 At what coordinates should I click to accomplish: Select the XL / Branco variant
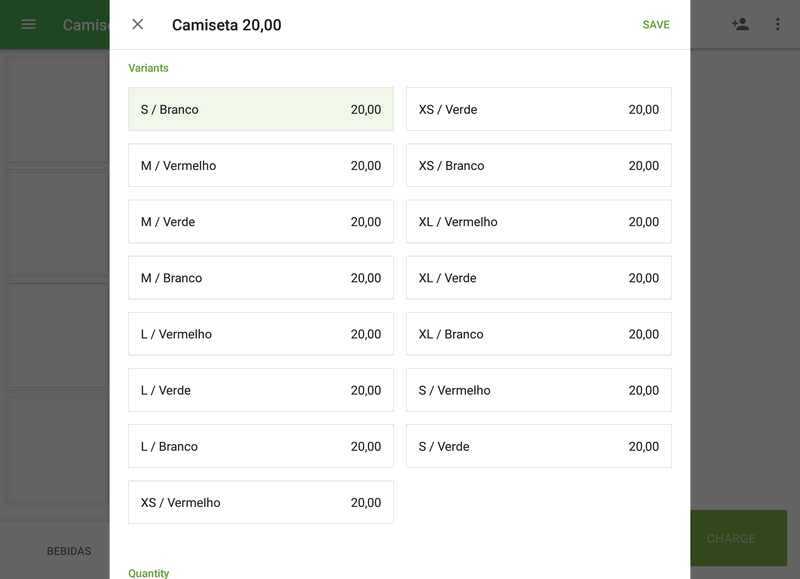pyautogui.click(x=539, y=334)
